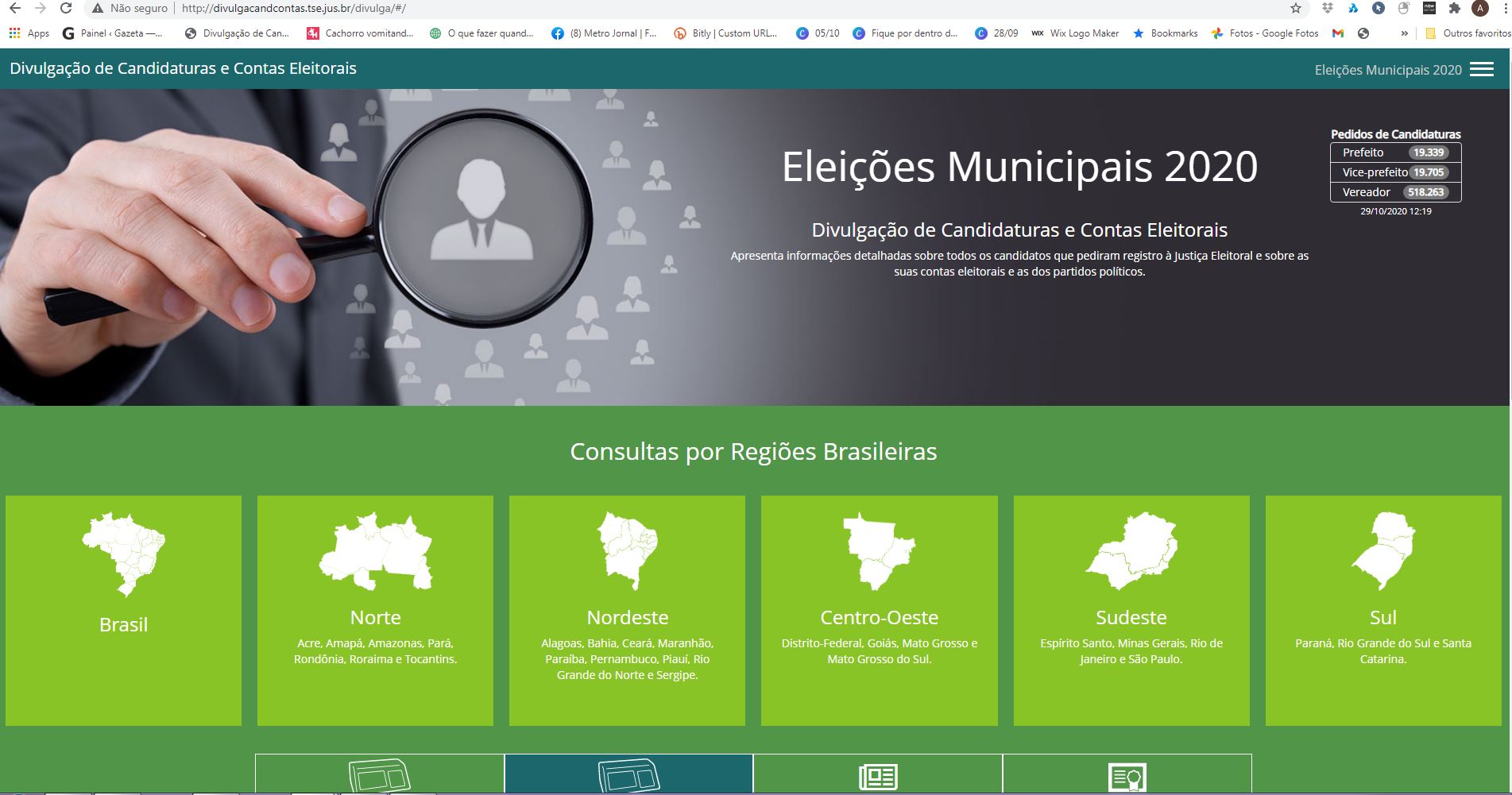The width and height of the screenshot is (1512, 795).
Task: Expand the hidden bookmarks overflow chevron
Action: tap(1405, 33)
